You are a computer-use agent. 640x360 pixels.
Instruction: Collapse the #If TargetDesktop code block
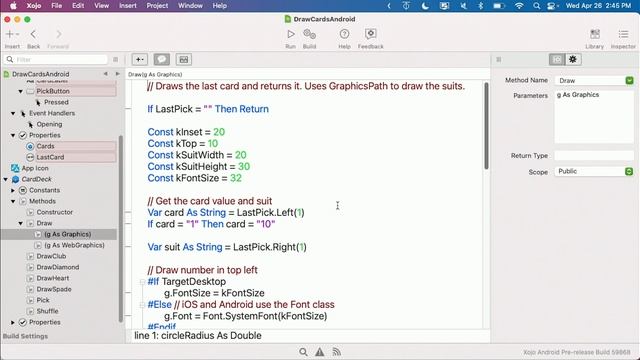(x=142, y=282)
